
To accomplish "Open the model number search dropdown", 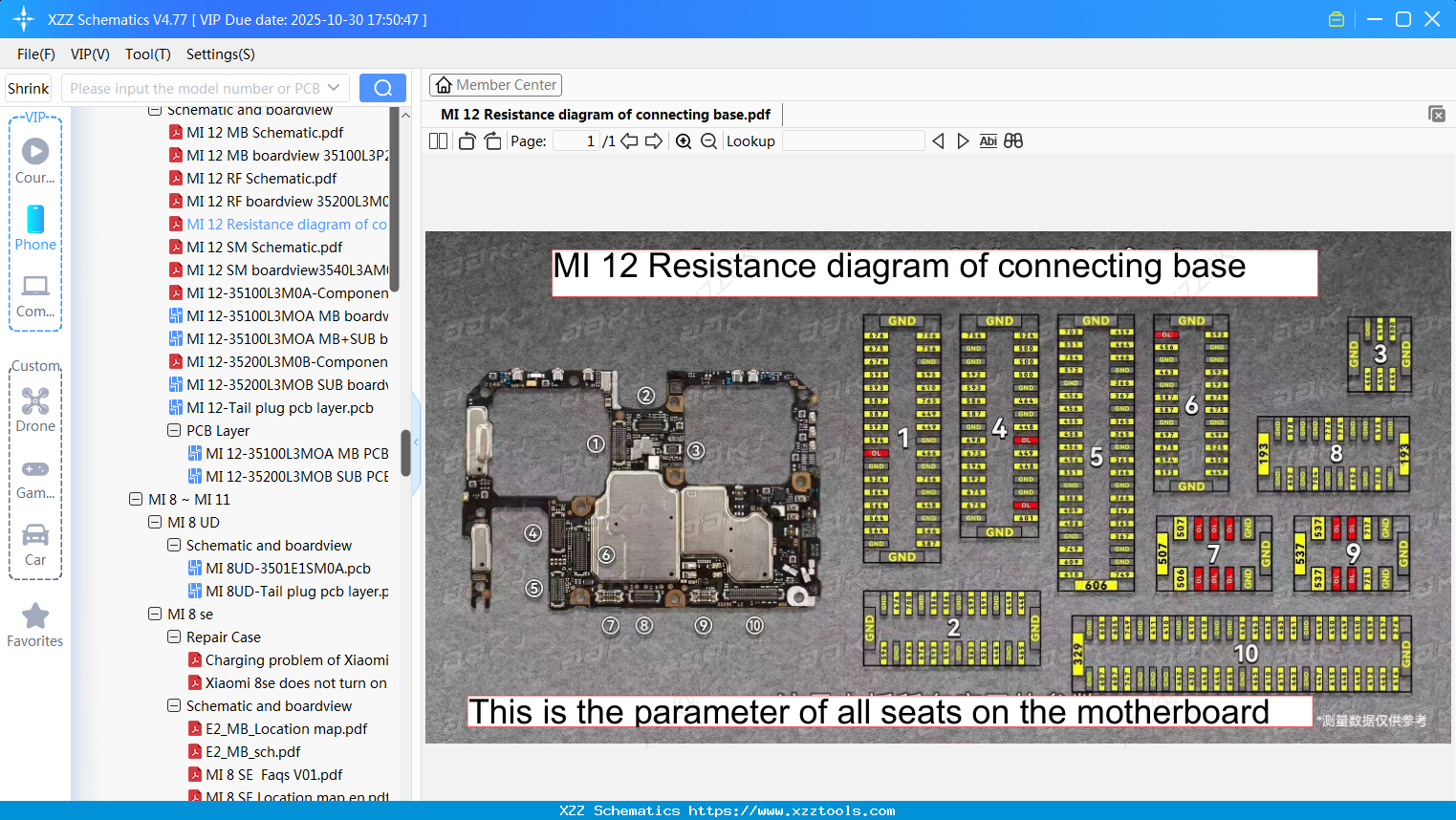I will (x=337, y=87).
